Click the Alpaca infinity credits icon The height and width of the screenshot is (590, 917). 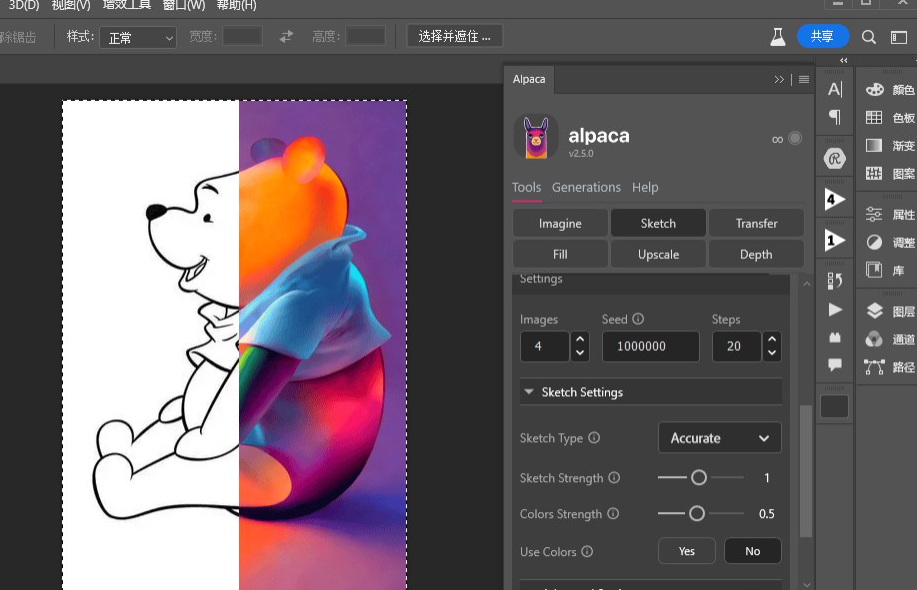777,140
